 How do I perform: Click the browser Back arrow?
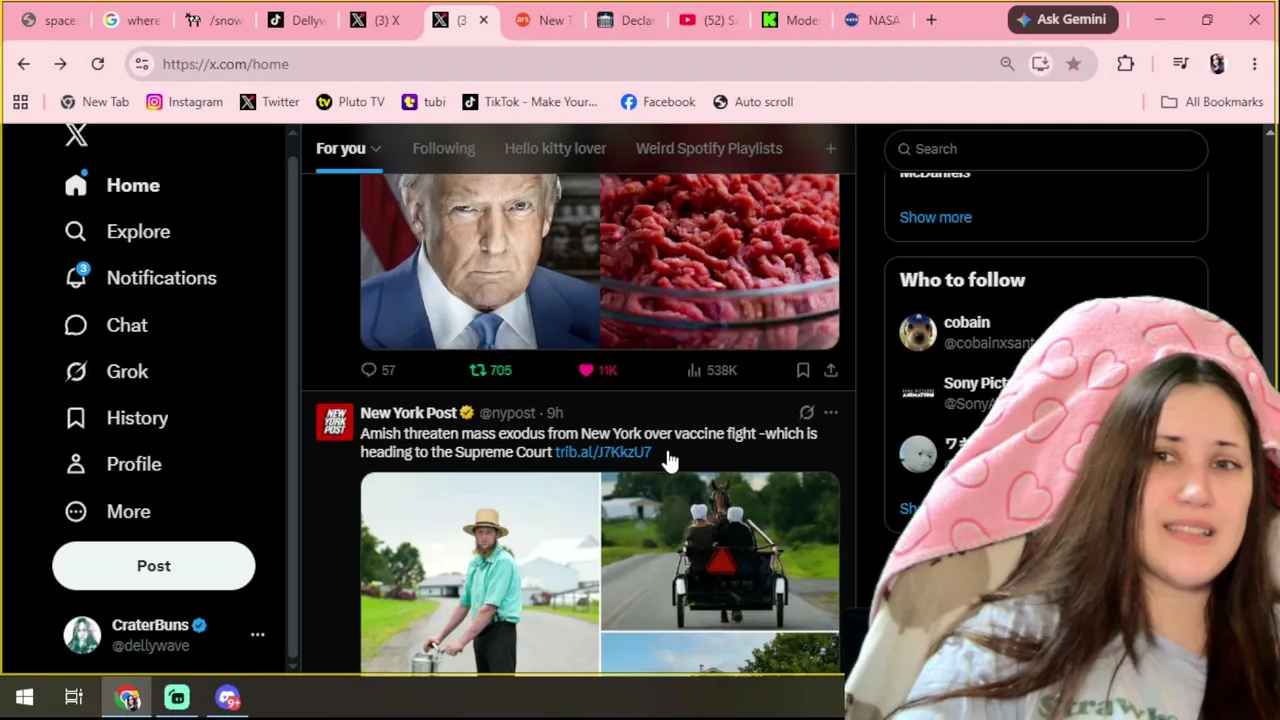pyautogui.click(x=24, y=64)
